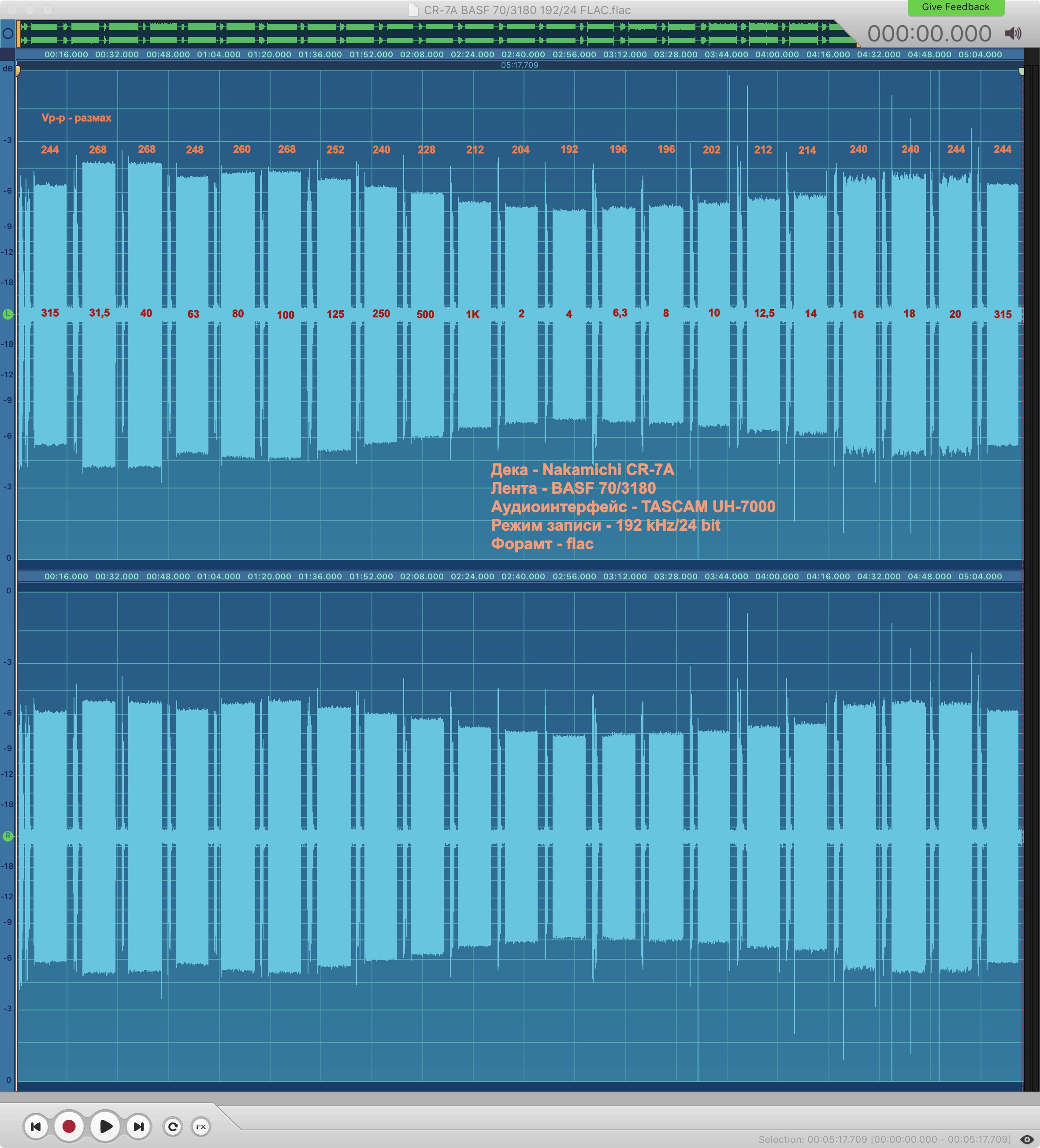Toggle loop playback
The width and height of the screenshot is (1040, 1148).
click(173, 1126)
